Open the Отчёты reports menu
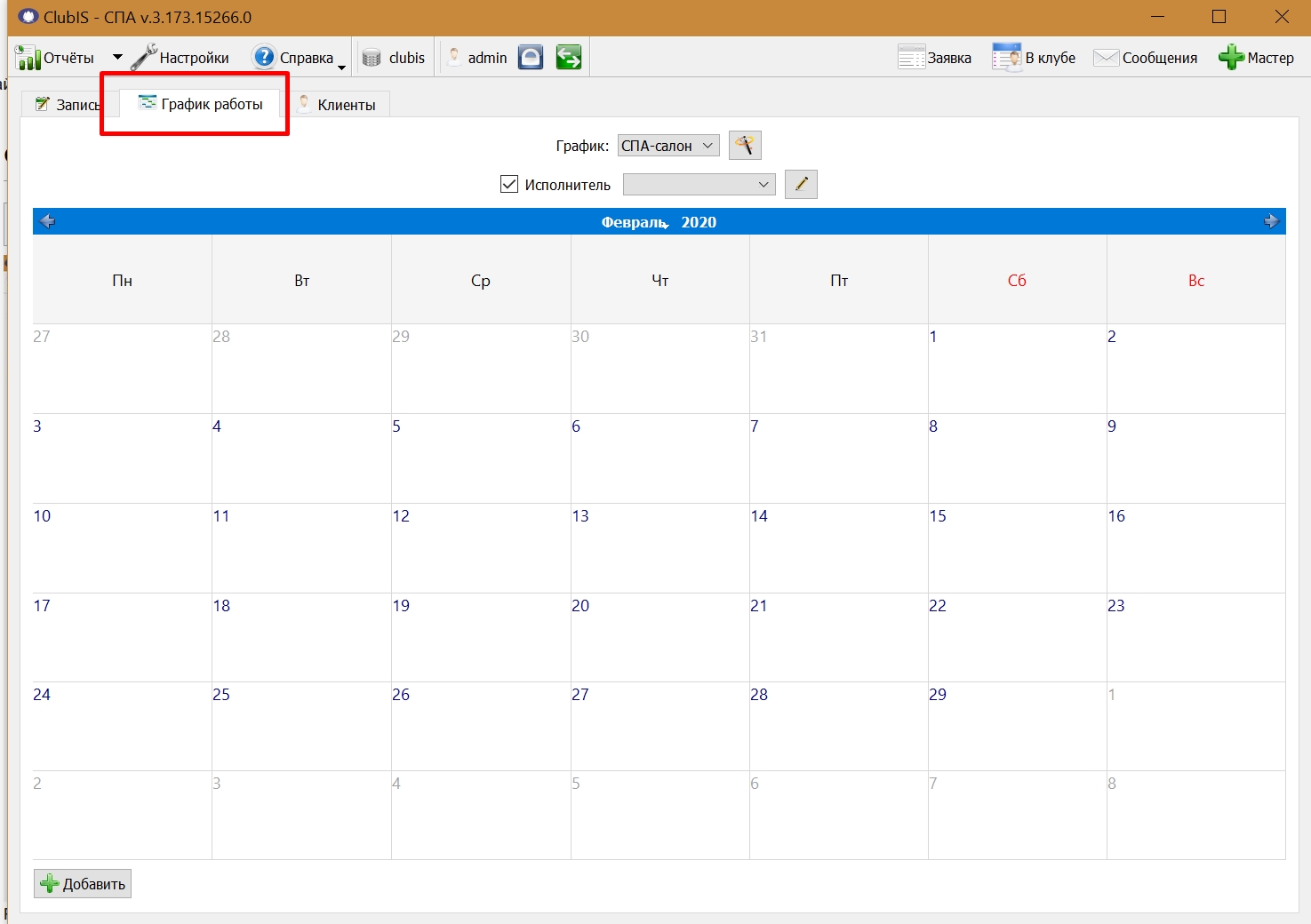Viewport: 1311px width, 924px height. click(54, 58)
